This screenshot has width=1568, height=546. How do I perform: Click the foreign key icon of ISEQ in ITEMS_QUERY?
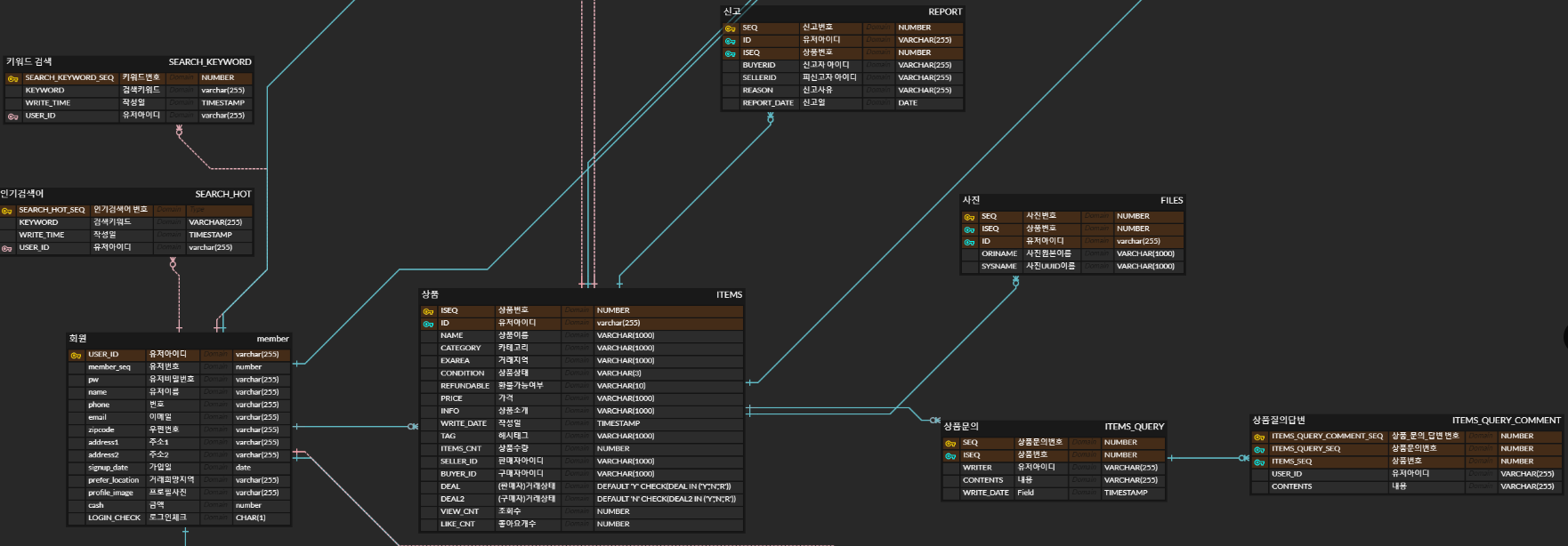pyautogui.click(x=950, y=455)
